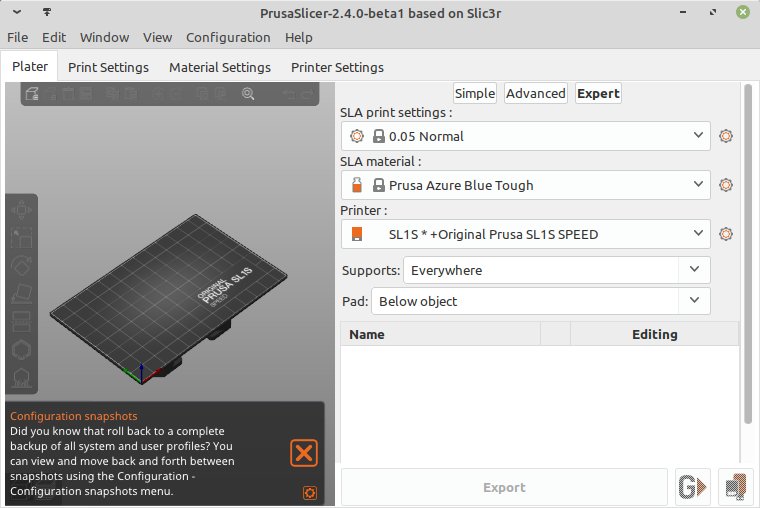Click the Name column header
This screenshot has width=760, height=508.
click(x=441, y=334)
